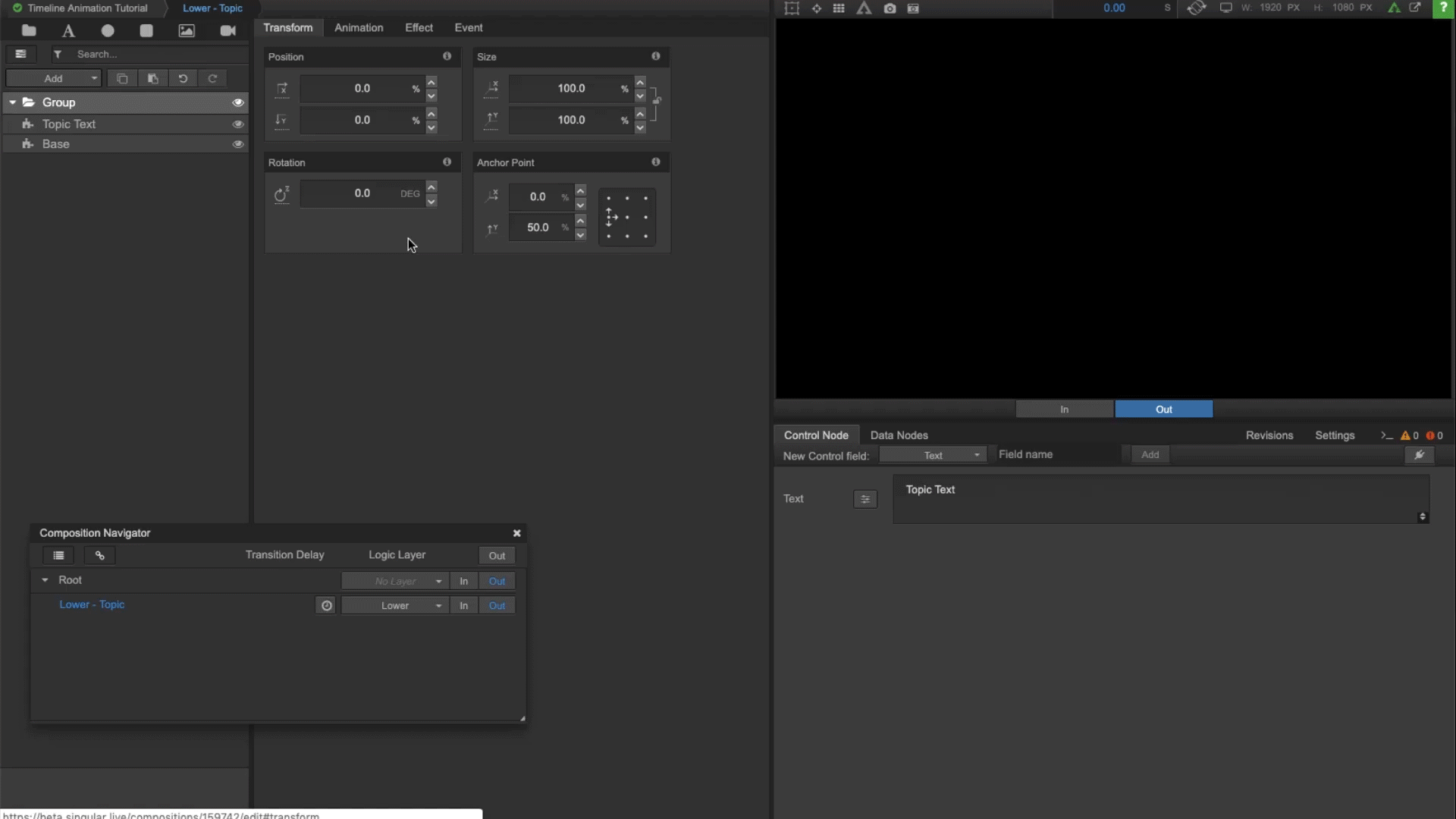Show Size info tooltip icon
The width and height of the screenshot is (1456, 819).
point(656,56)
